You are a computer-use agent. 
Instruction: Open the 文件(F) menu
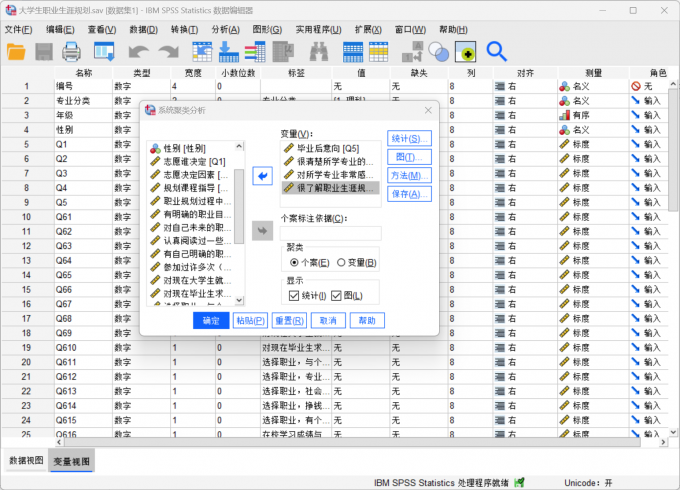[x=18, y=29]
